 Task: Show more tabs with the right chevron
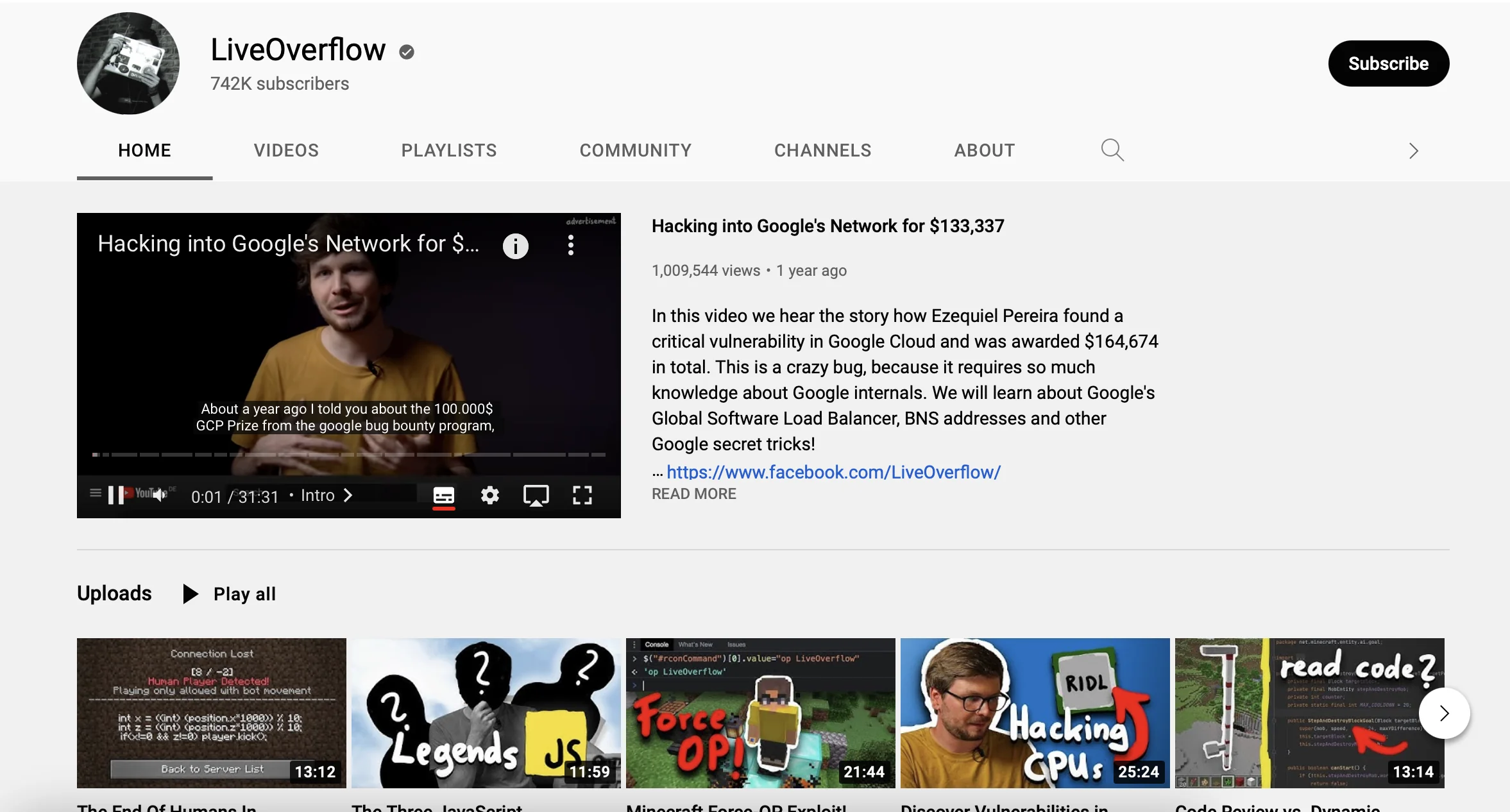(x=1414, y=151)
